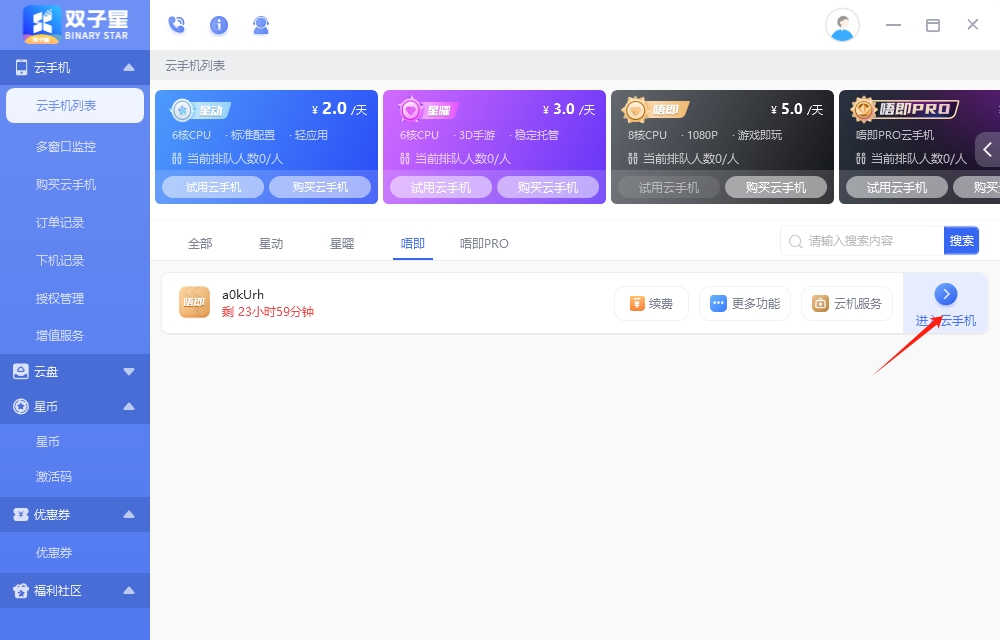Open 更多功能 for device a0kUrh

744,303
